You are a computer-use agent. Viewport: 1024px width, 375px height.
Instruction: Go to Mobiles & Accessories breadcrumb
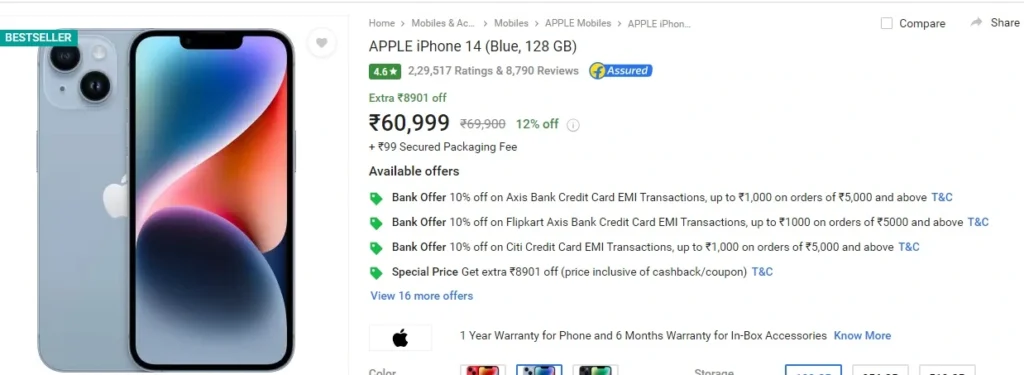[443, 23]
